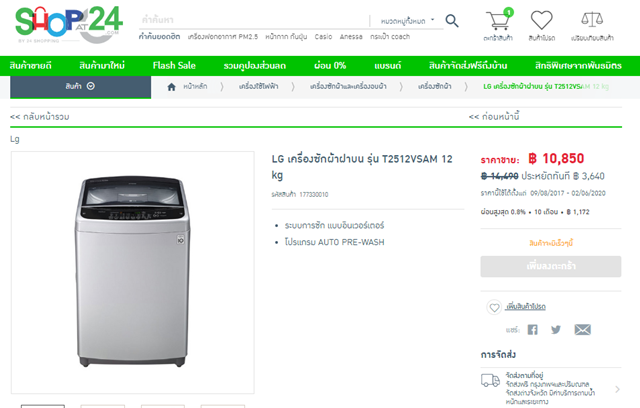Share product via email envelope icon
This screenshot has height=408, width=640.
[x=582, y=329]
